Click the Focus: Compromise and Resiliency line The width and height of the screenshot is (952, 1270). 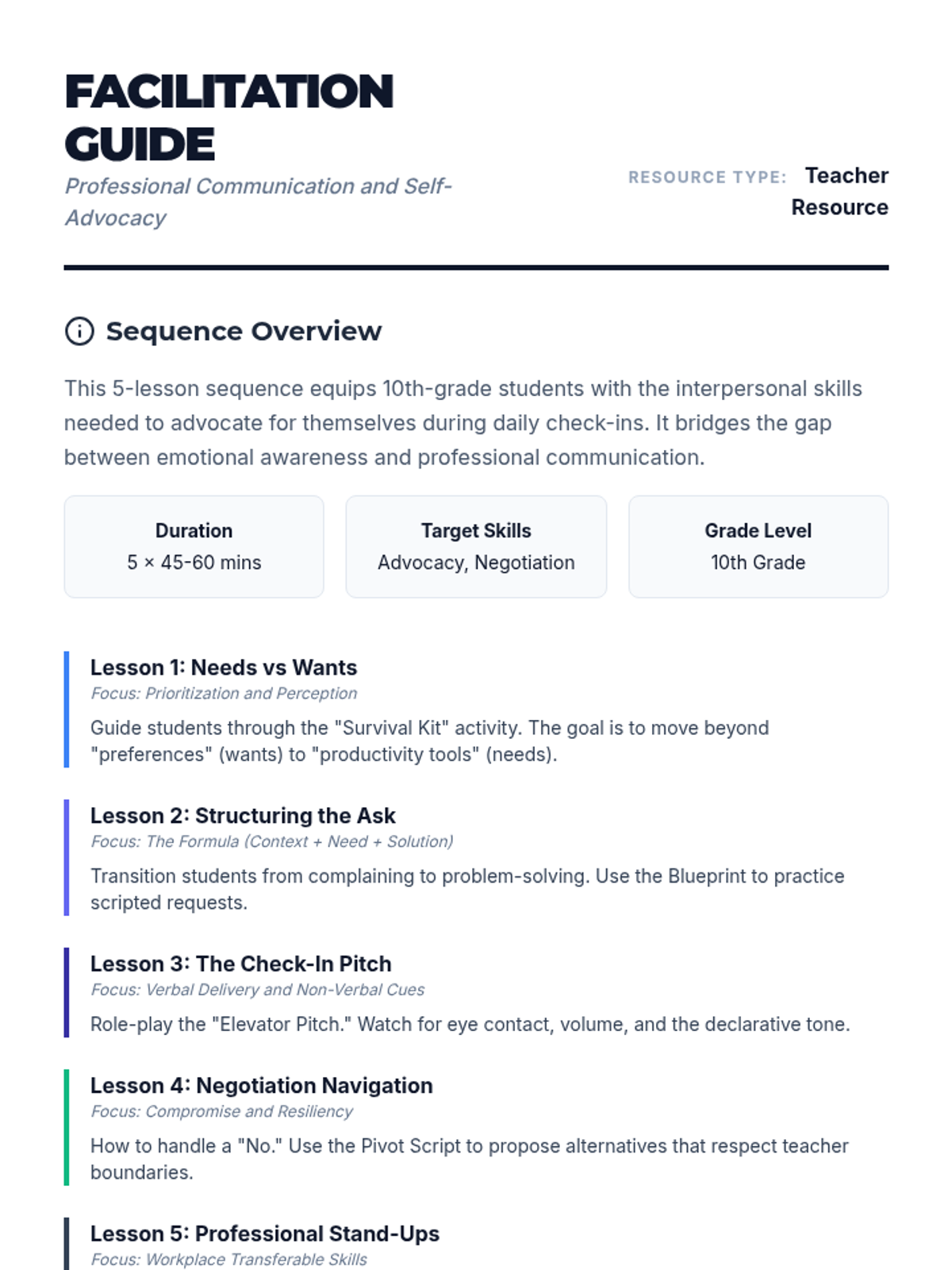click(x=221, y=1111)
